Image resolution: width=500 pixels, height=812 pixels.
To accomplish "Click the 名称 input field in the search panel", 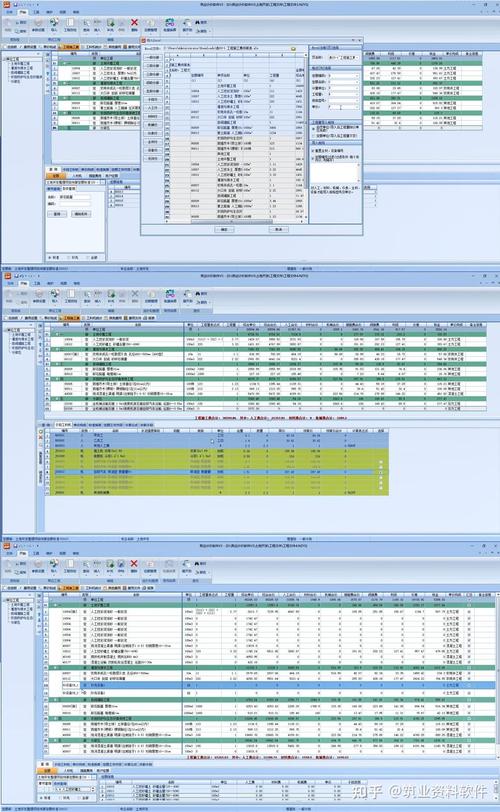I will (x=74, y=197).
